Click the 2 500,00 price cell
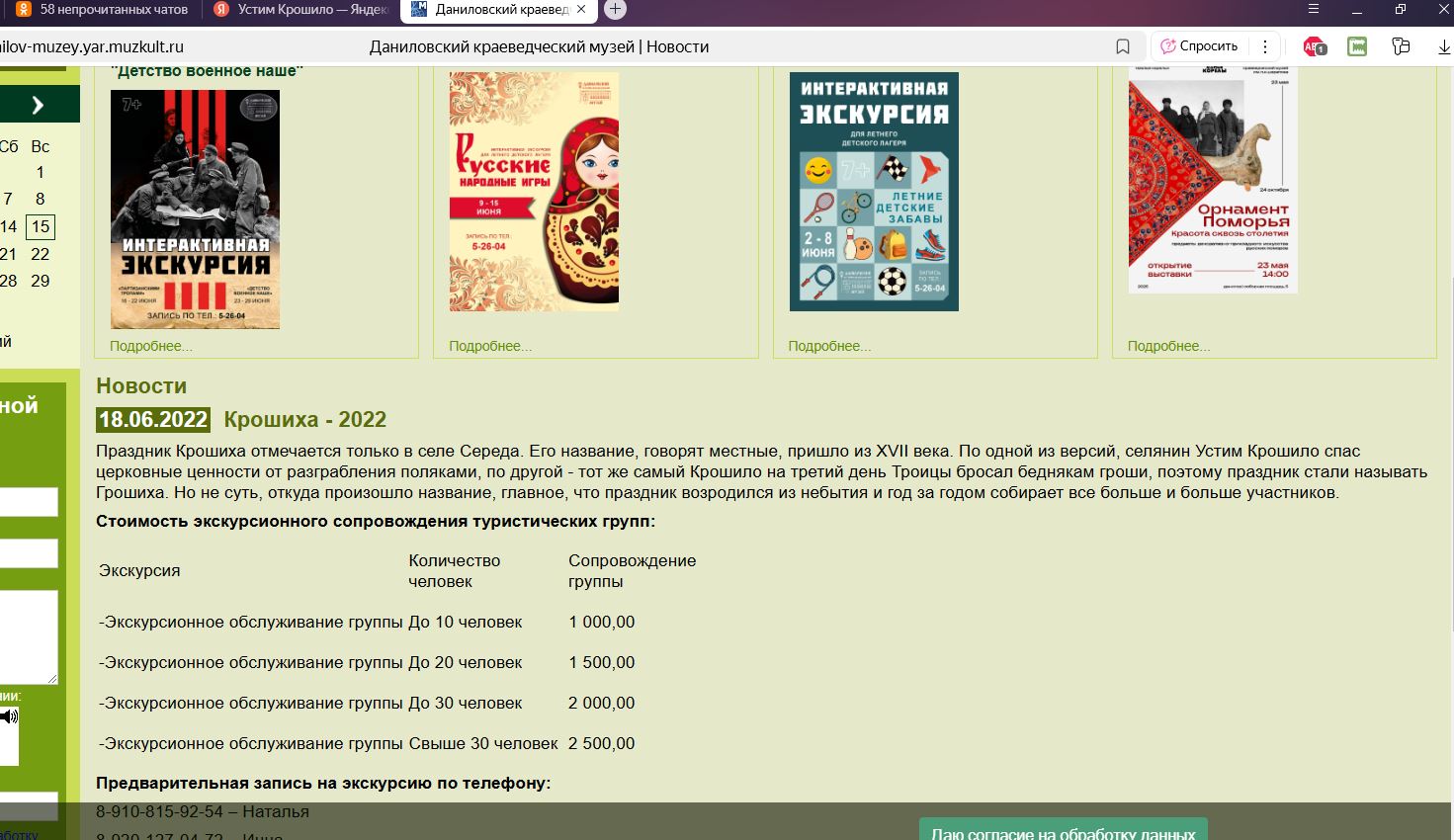 pyautogui.click(x=601, y=743)
